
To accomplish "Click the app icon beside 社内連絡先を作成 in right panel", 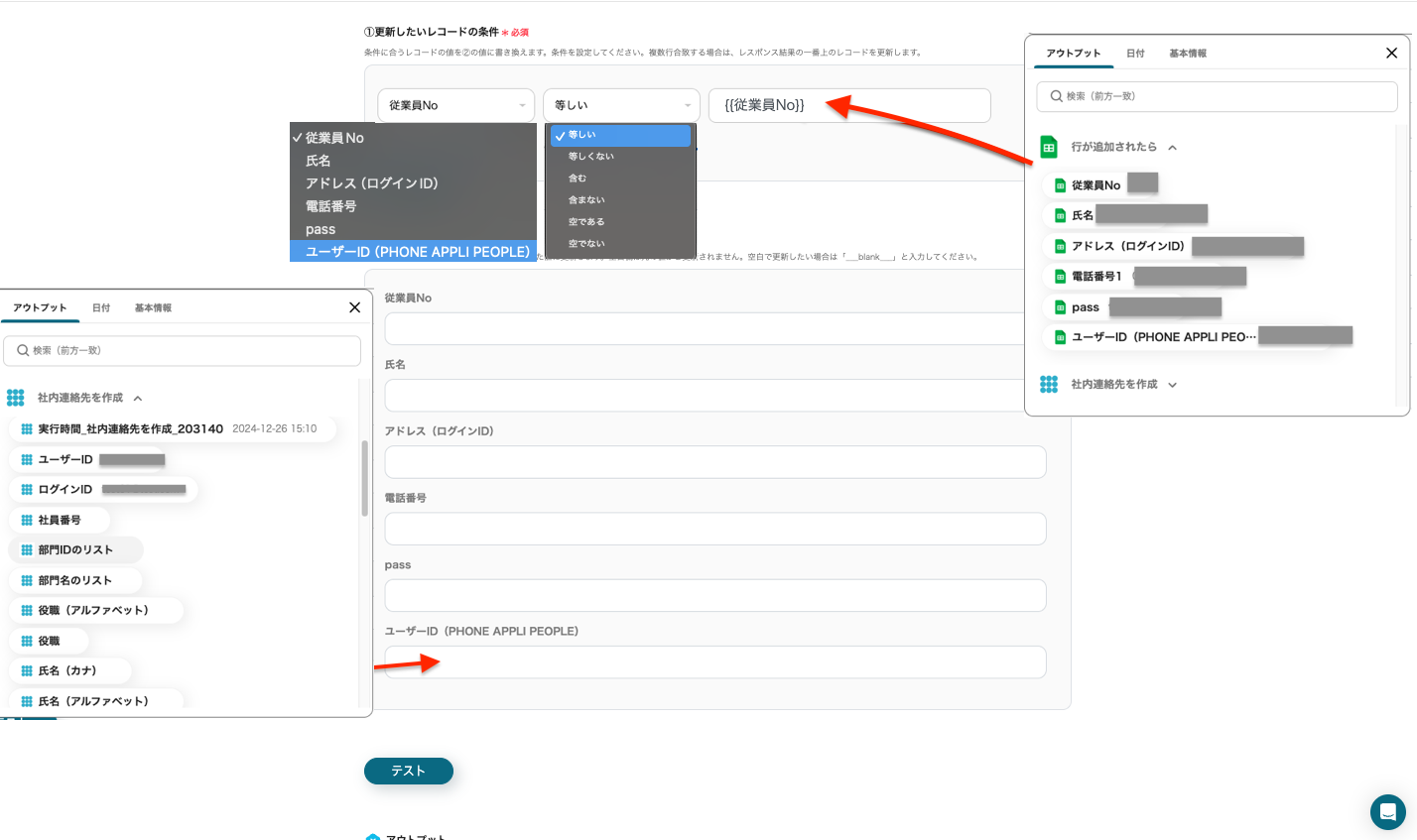I will click(1049, 385).
